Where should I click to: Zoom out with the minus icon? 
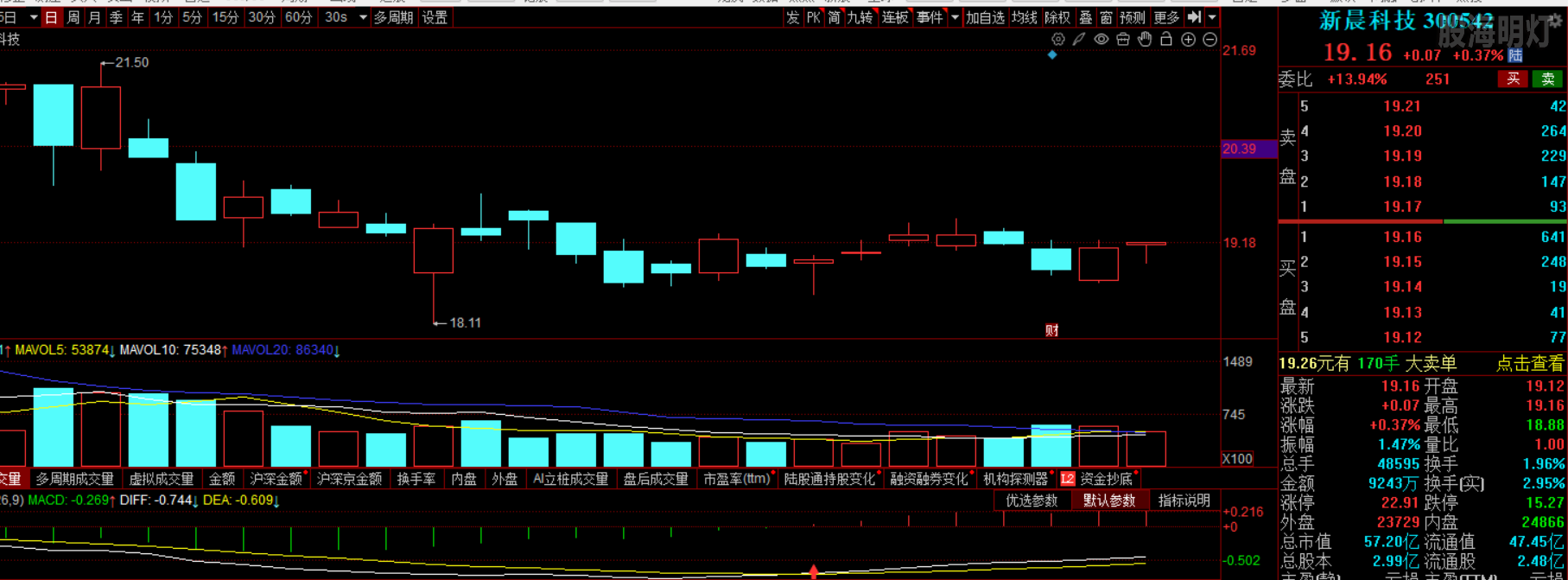coord(1209,40)
